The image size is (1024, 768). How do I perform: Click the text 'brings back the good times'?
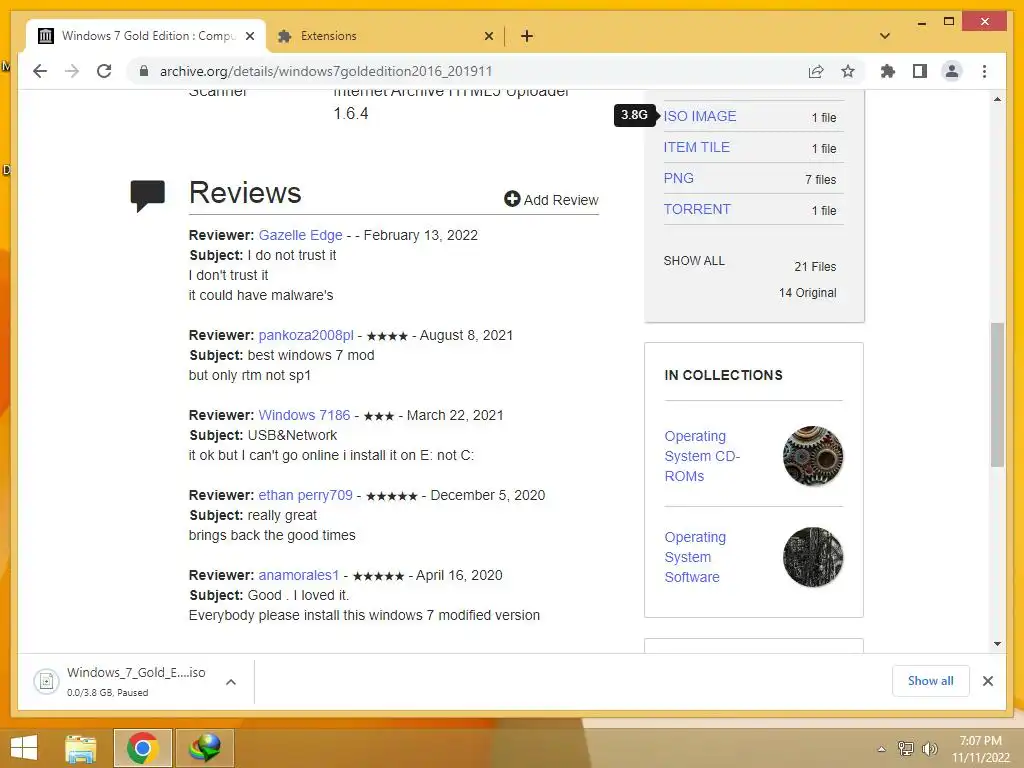272,535
